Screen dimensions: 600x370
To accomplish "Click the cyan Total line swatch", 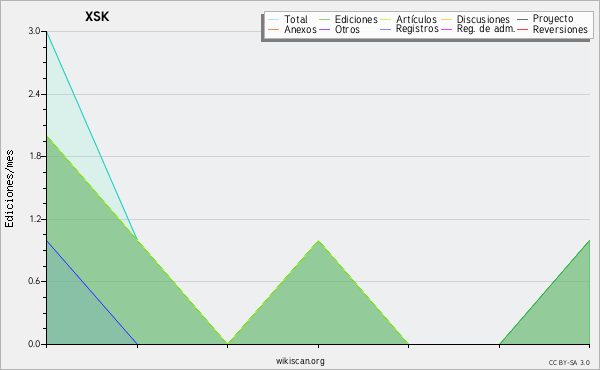I will [274, 20].
